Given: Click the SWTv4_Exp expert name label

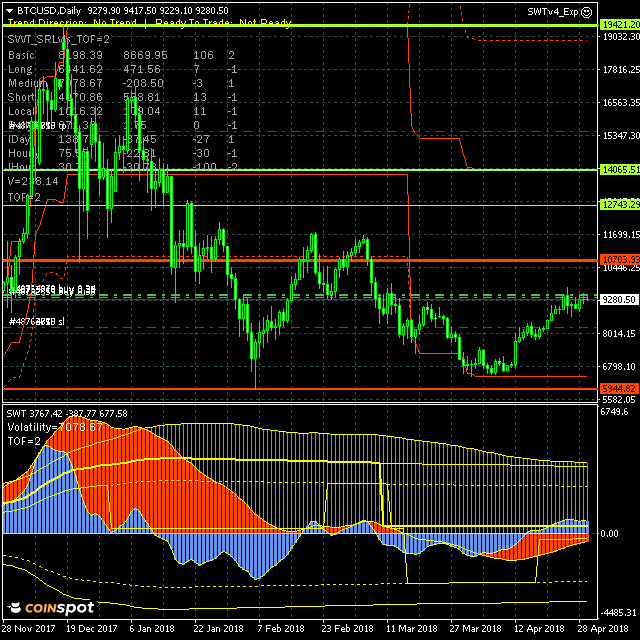Looking at the screenshot, I should point(551,11).
